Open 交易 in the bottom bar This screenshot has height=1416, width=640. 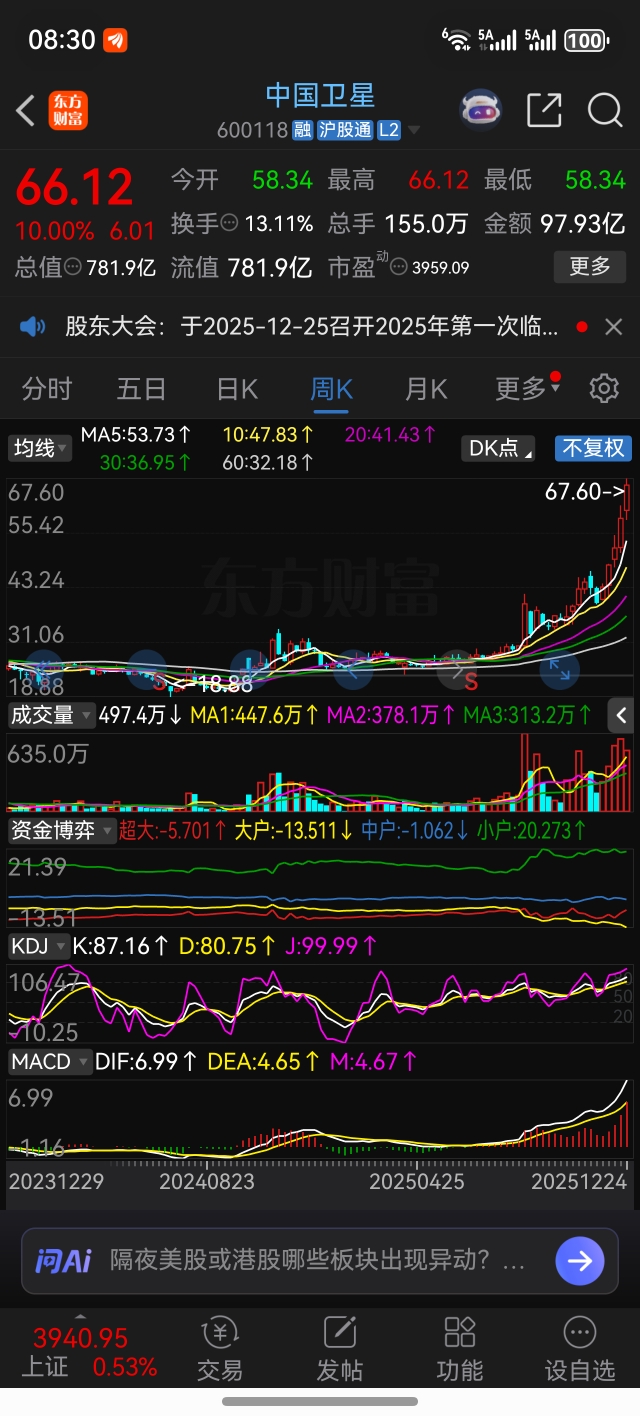[219, 1349]
